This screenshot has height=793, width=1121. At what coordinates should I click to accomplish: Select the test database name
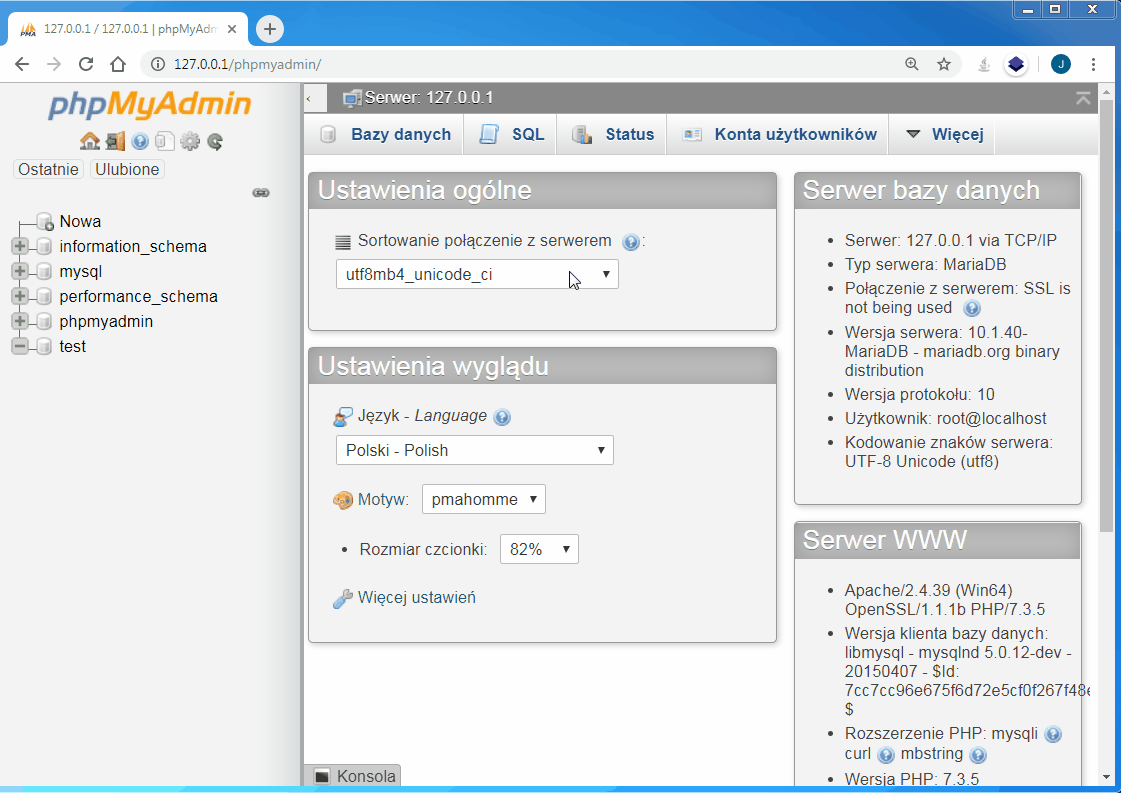(x=72, y=347)
